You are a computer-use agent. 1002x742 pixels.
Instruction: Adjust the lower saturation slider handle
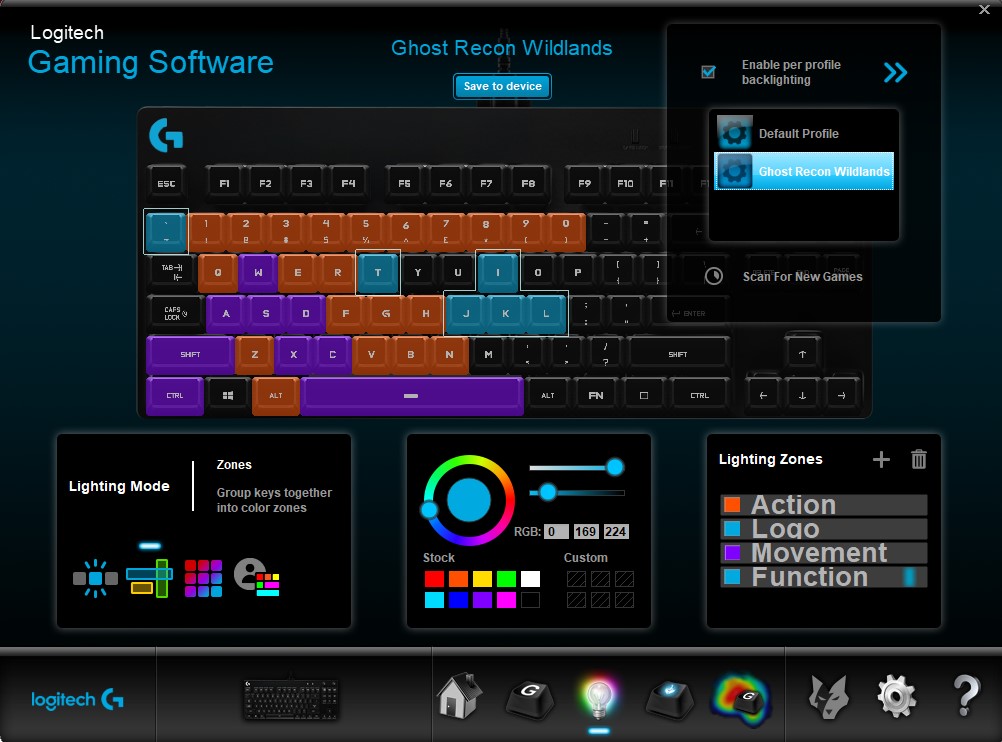coord(547,492)
